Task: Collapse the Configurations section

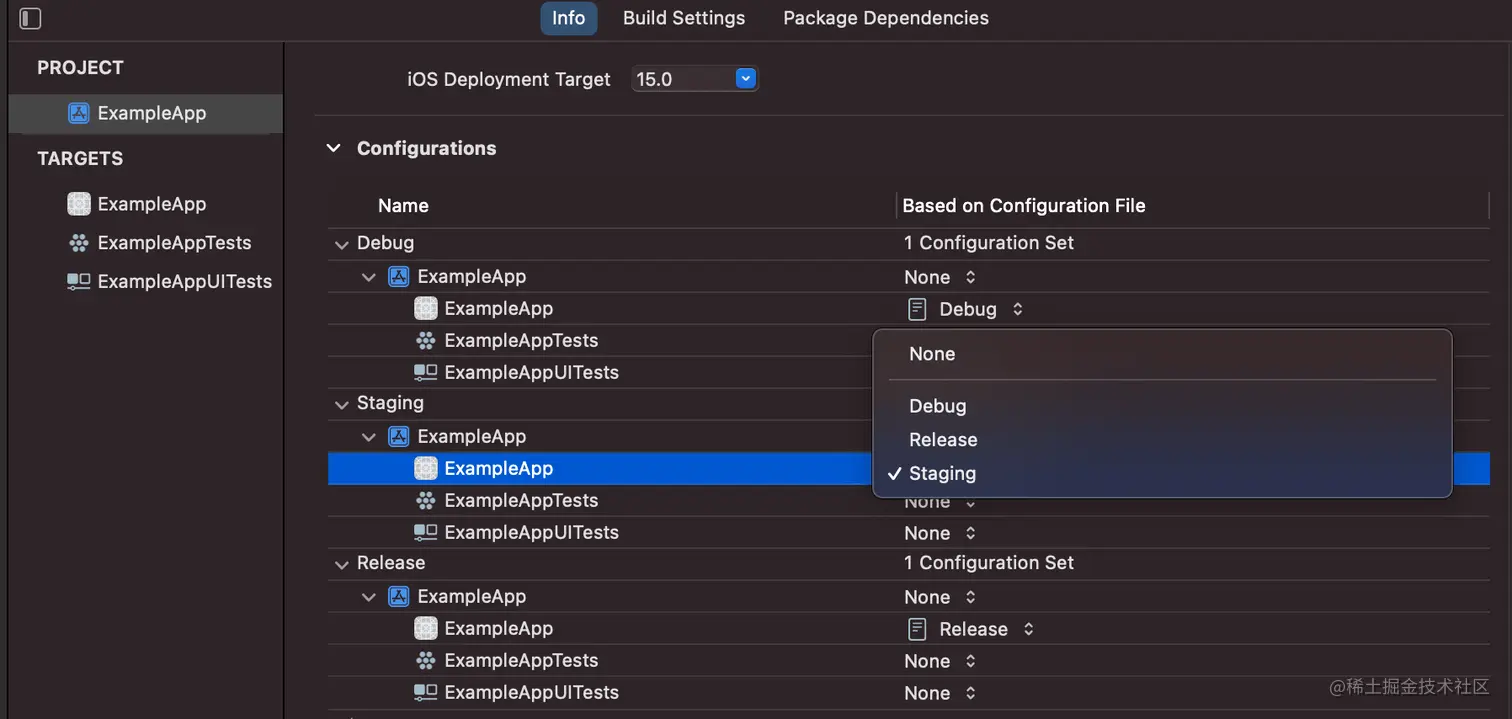Action: pos(333,148)
